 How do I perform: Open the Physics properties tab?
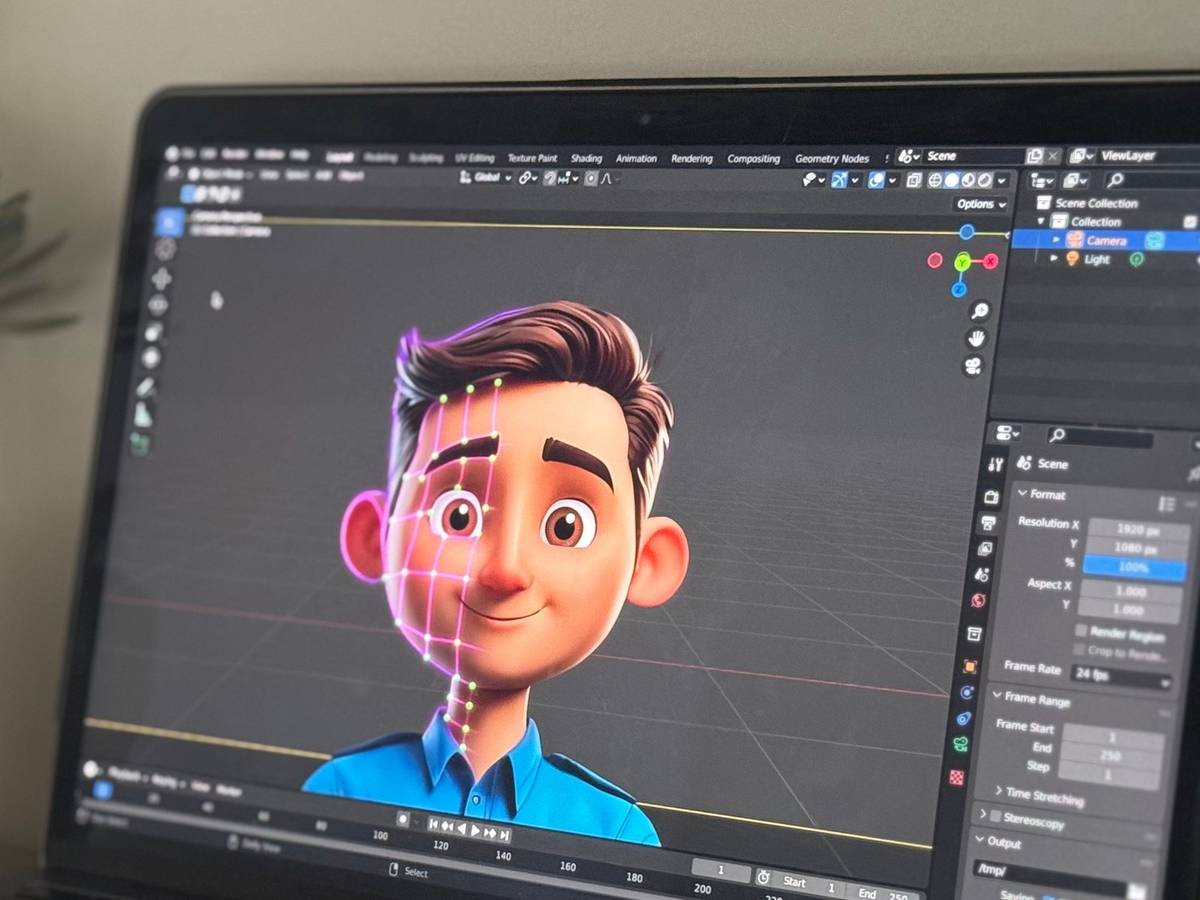967,692
